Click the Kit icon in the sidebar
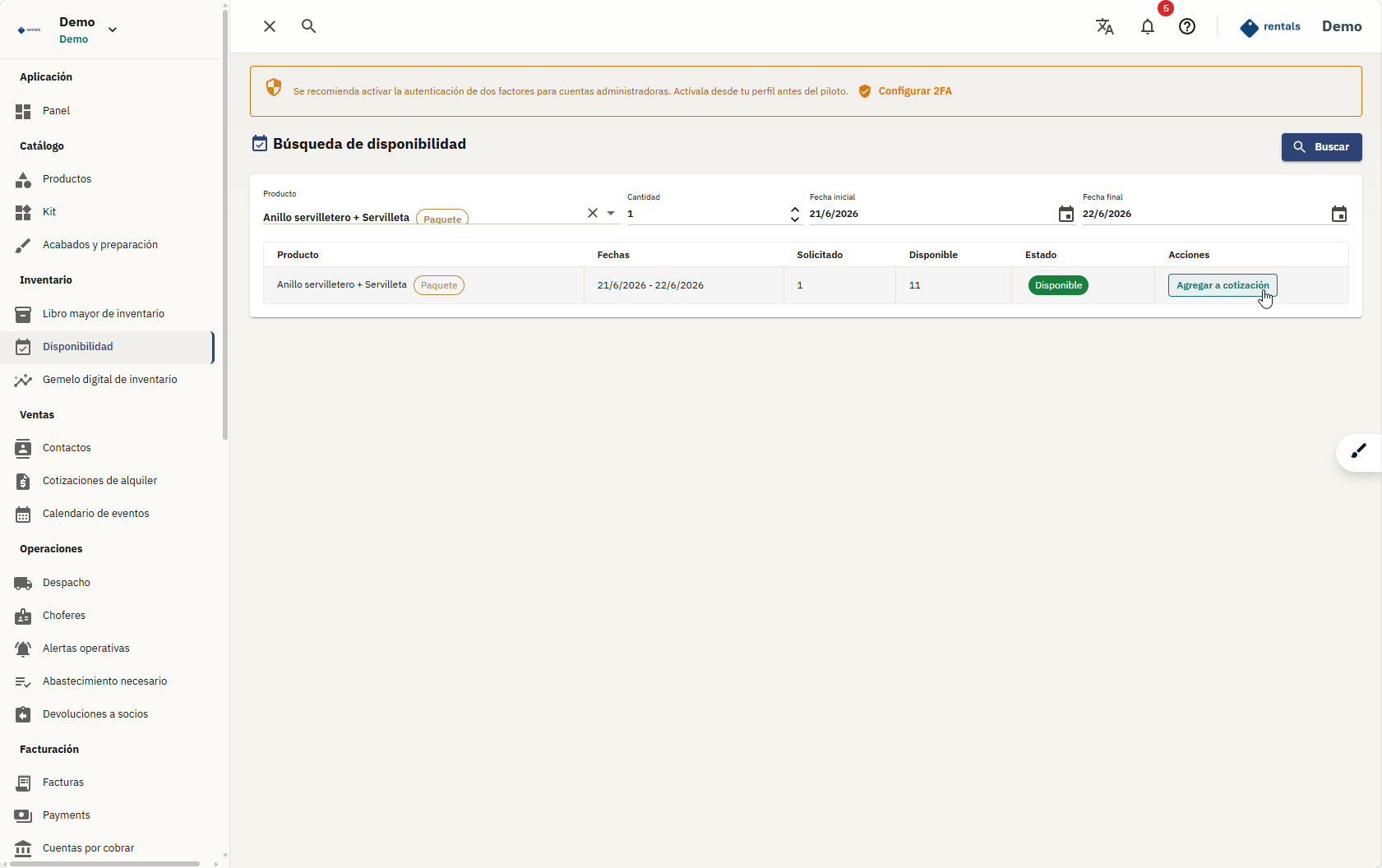 click(x=23, y=212)
